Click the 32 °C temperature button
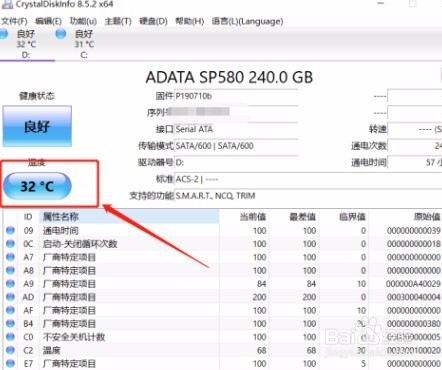 point(37,186)
